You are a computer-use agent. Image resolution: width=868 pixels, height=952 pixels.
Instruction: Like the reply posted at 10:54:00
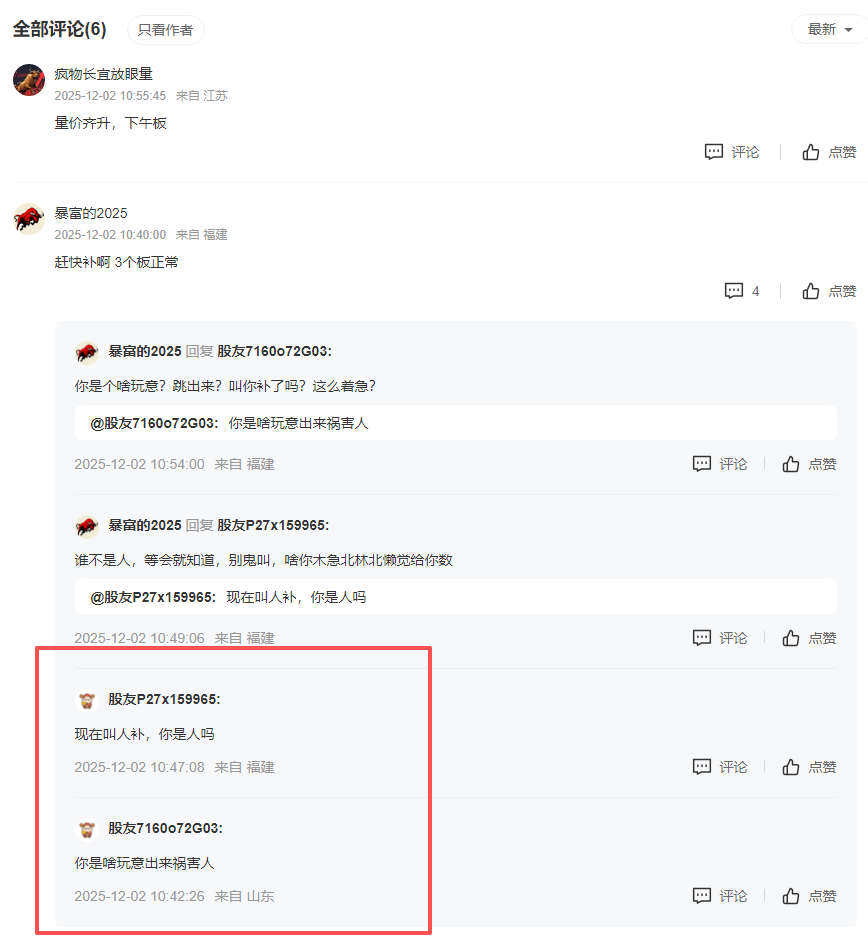coord(809,464)
